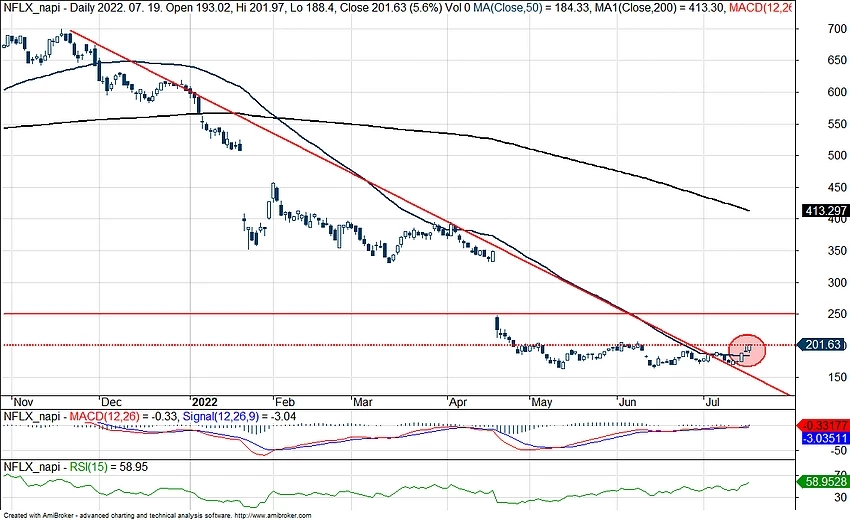850x520 pixels.
Task: Click the 650 price axis label
Action: [837, 60]
